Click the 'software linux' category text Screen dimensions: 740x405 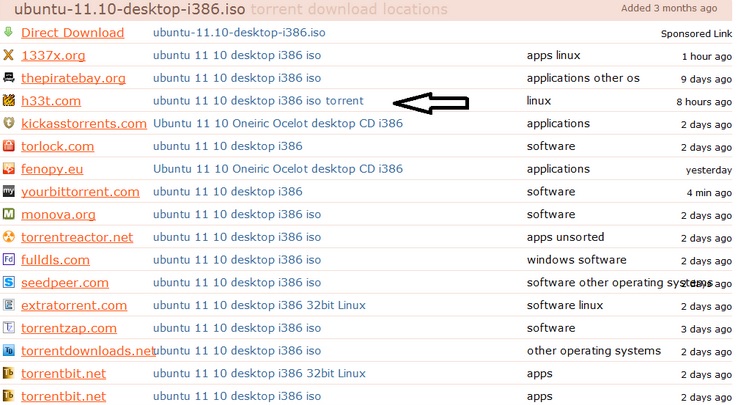pyautogui.click(x=565, y=305)
